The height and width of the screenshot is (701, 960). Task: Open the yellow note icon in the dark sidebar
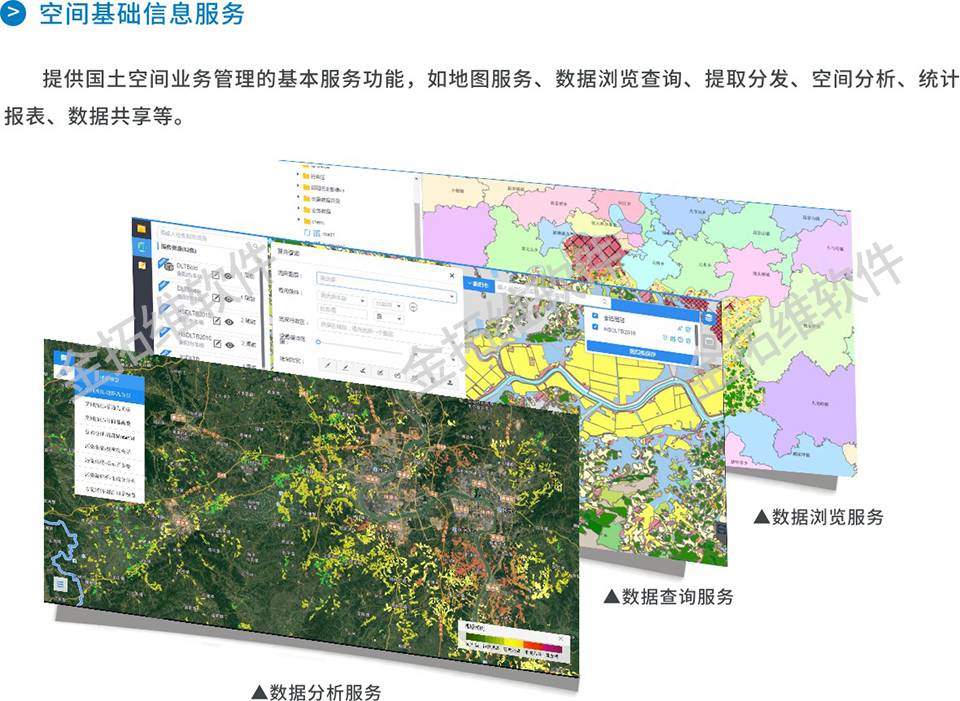(x=142, y=264)
